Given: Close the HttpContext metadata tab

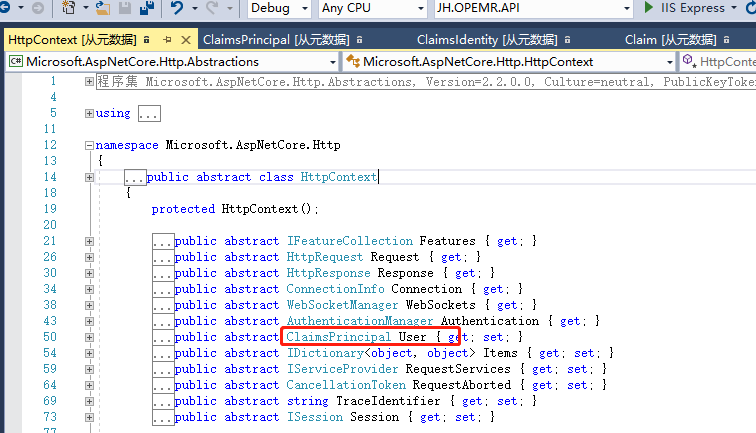Looking at the screenshot, I should pos(186,40).
